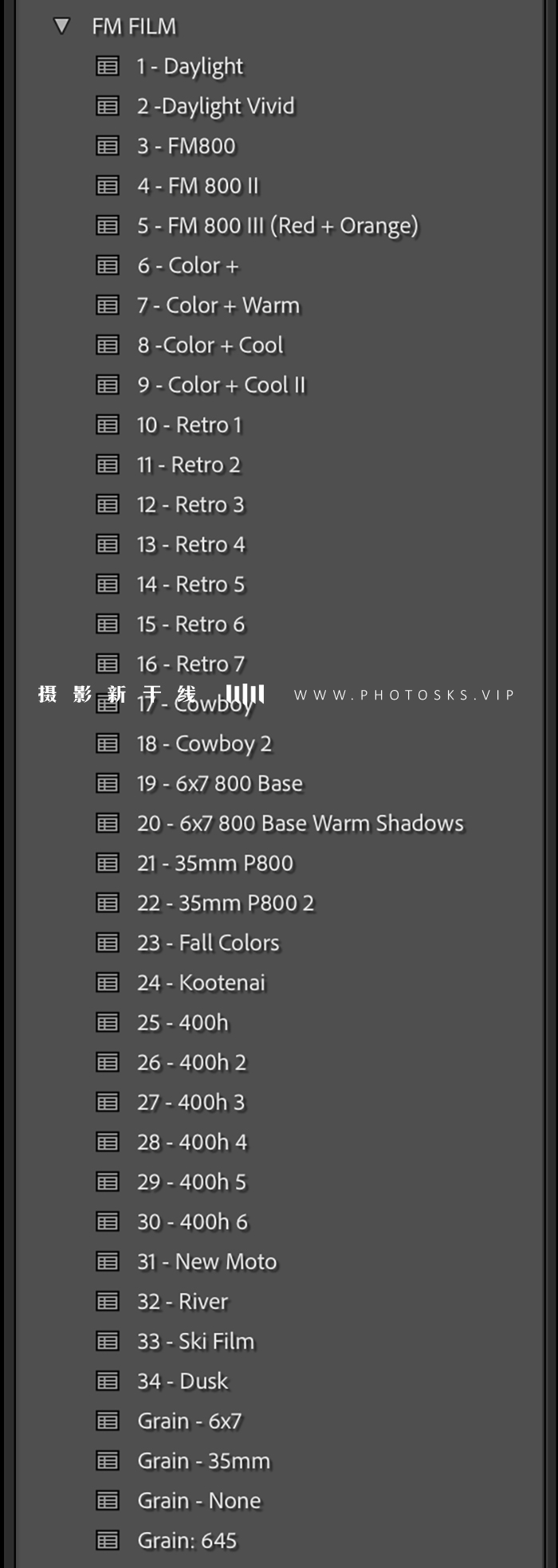Click the preset icon beside 18 - Cowboy 2
This screenshot has width=558, height=1568.
click(x=108, y=743)
